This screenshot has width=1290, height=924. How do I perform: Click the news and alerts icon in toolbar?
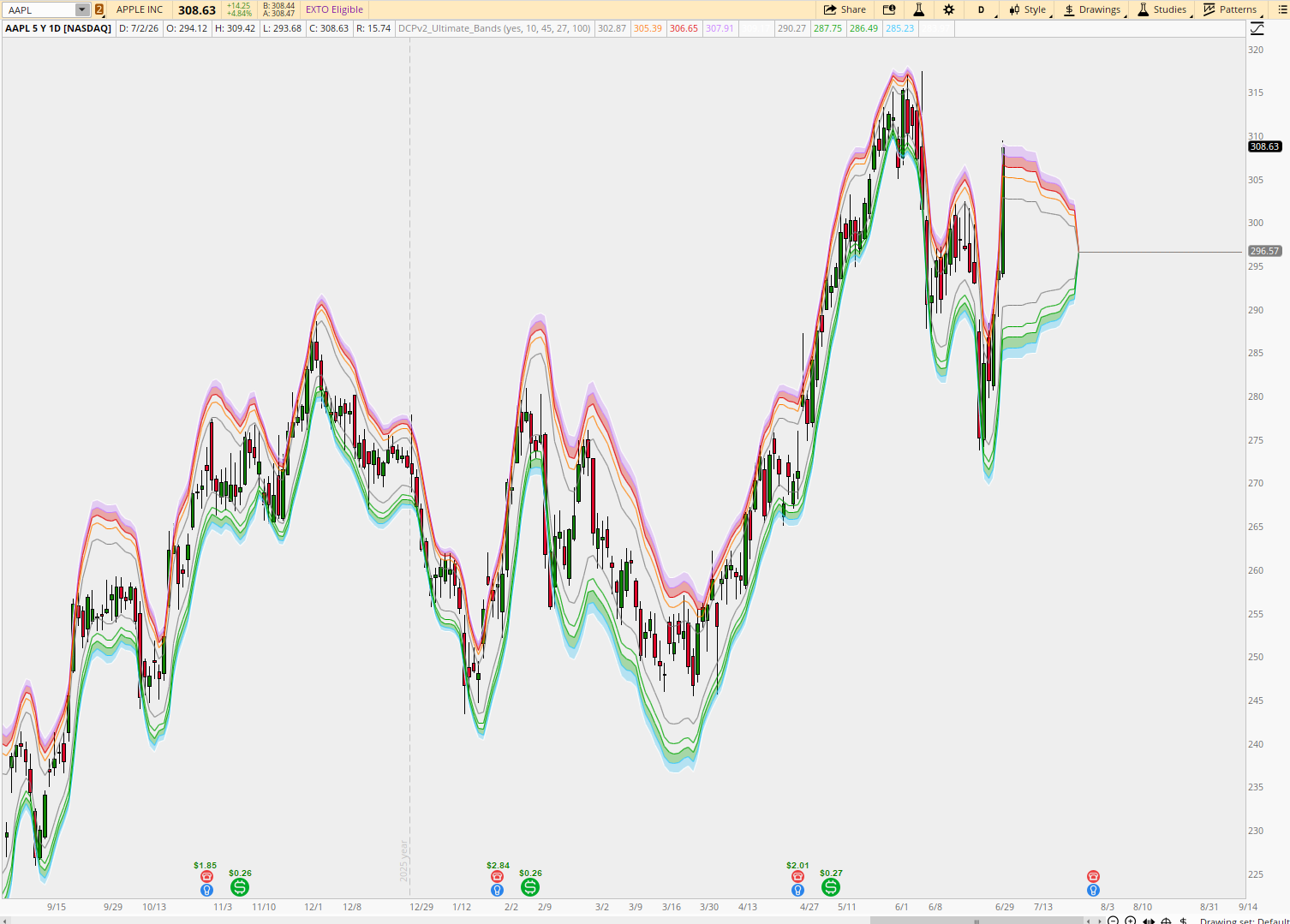coord(889,9)
